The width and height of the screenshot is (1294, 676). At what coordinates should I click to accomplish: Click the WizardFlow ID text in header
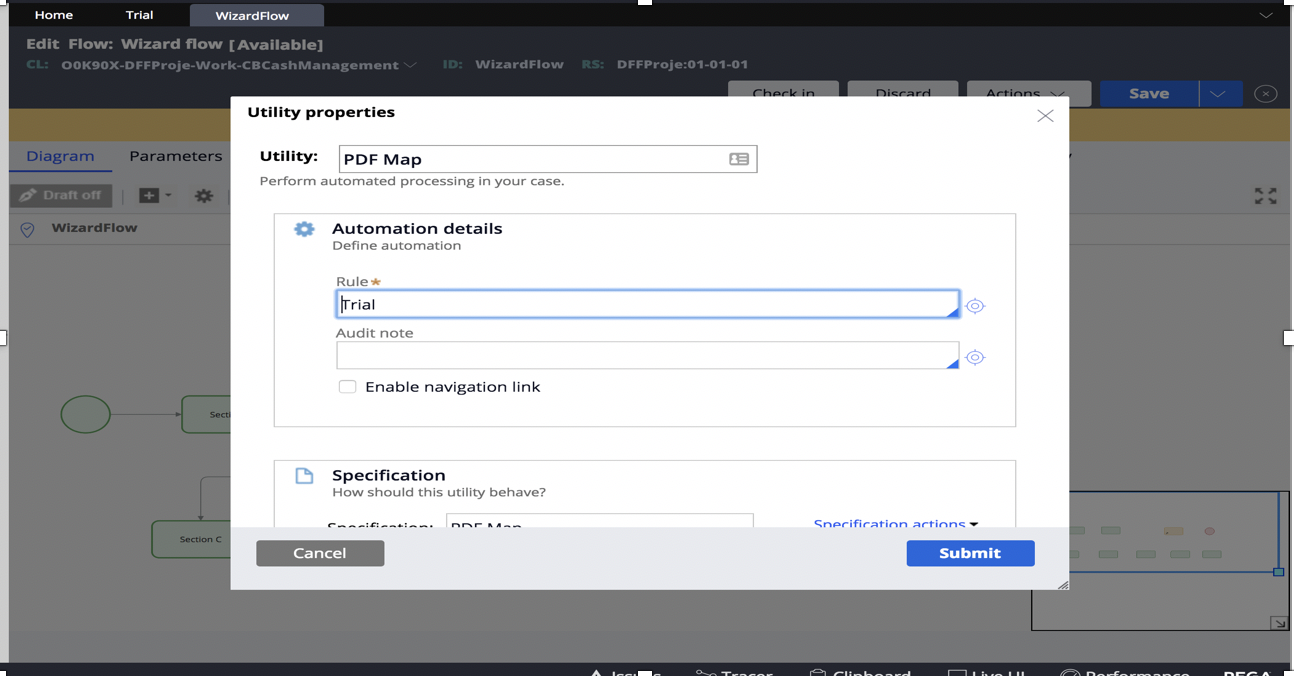(519, 64)
